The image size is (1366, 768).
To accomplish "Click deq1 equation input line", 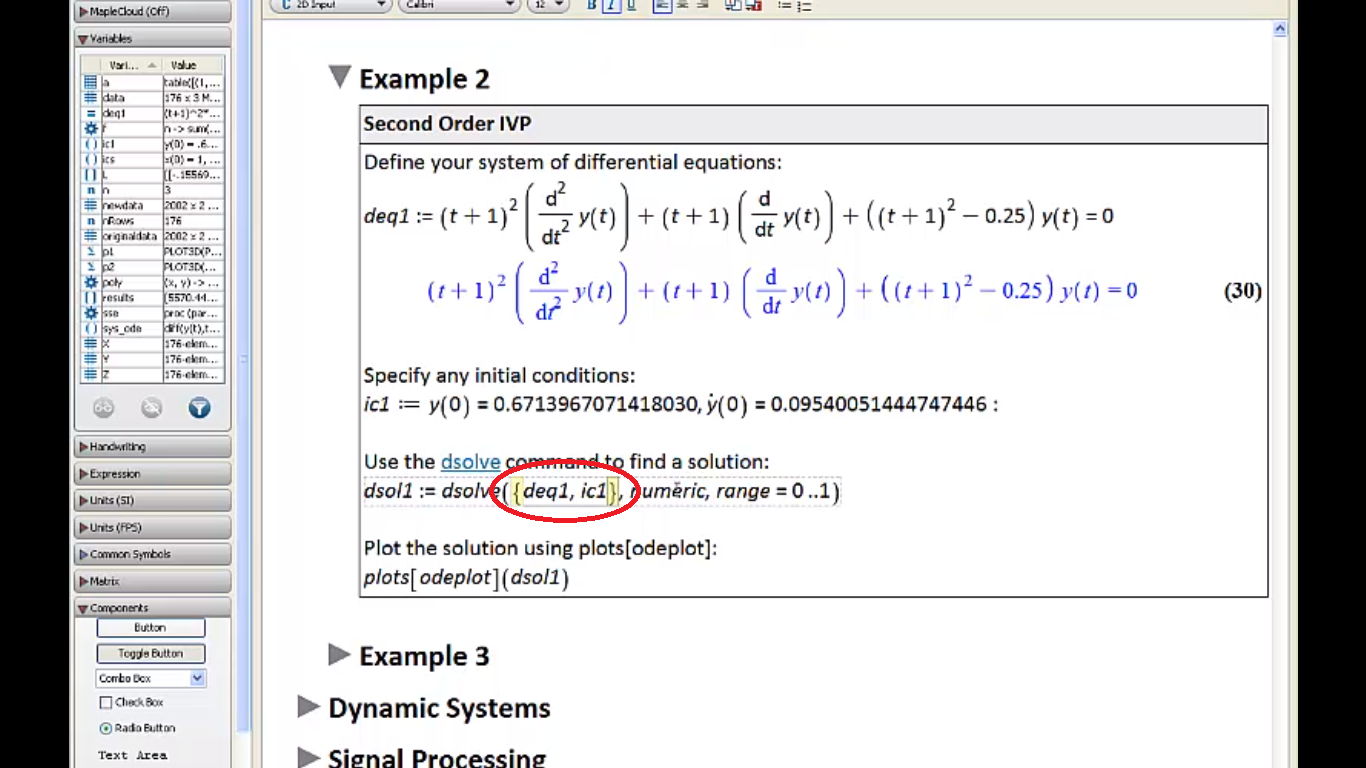I will (x=738, y=216).
